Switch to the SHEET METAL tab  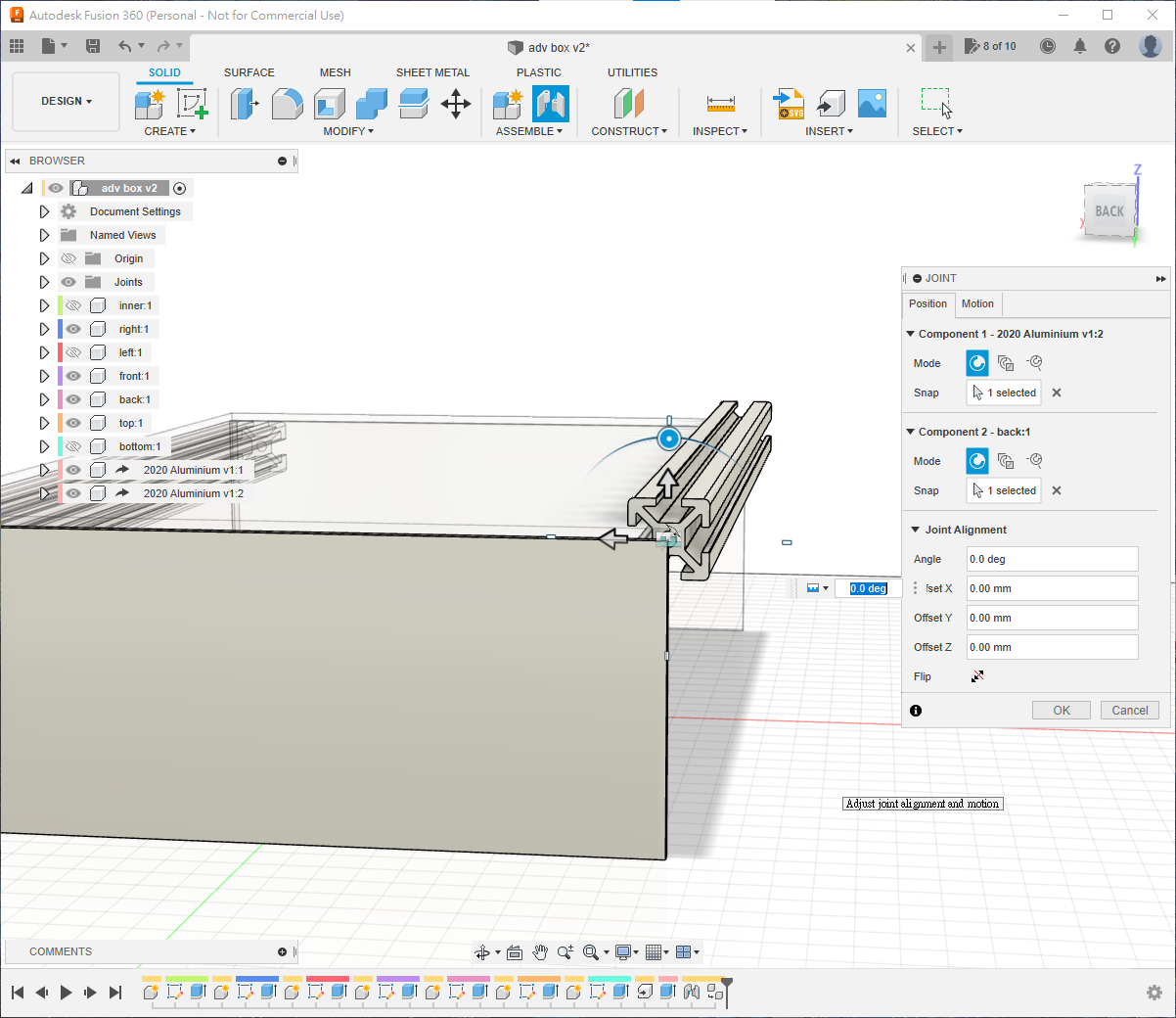pos(432,72)
